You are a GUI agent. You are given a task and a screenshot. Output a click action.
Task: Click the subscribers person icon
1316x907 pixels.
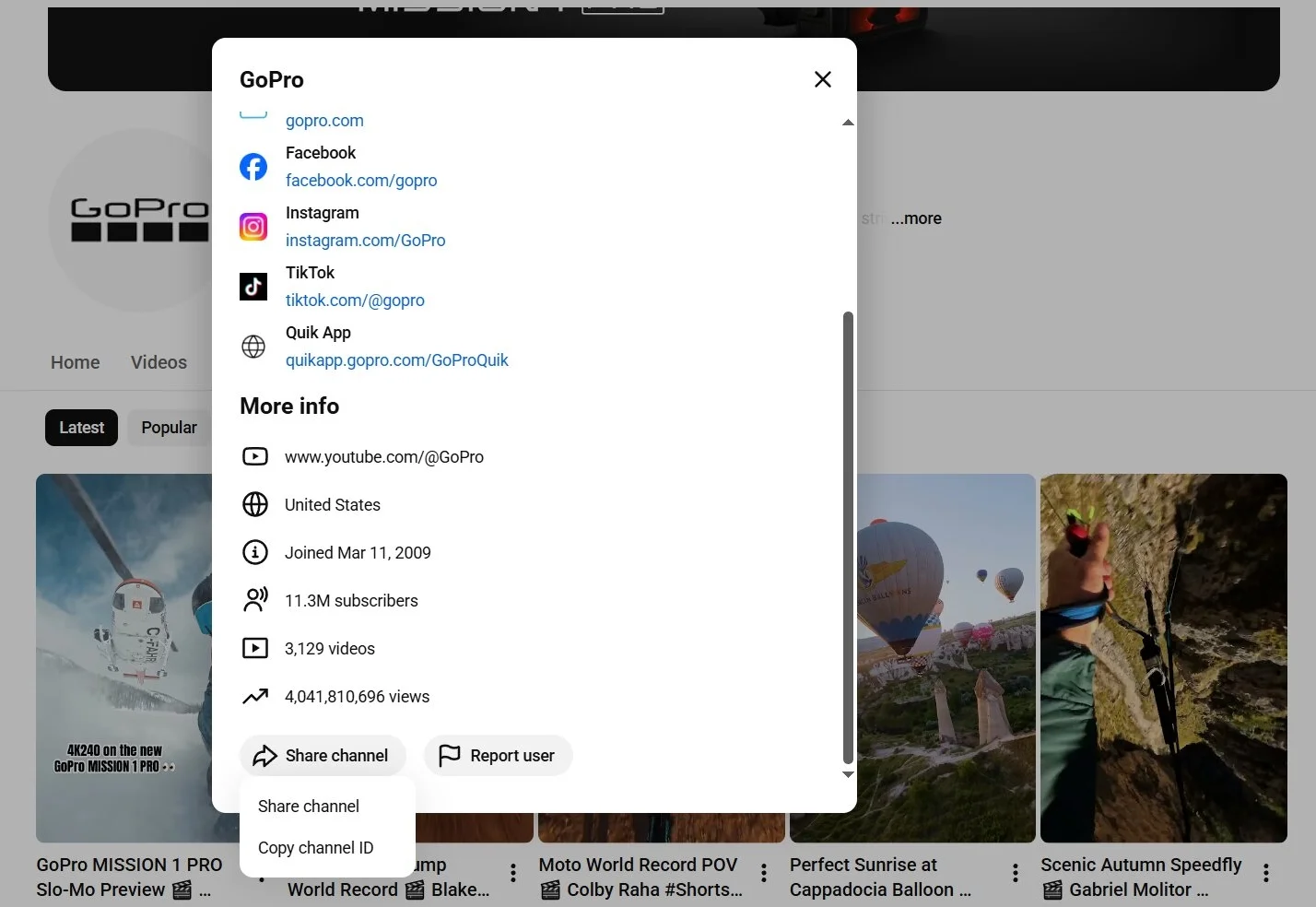click(x=255, y=600)
